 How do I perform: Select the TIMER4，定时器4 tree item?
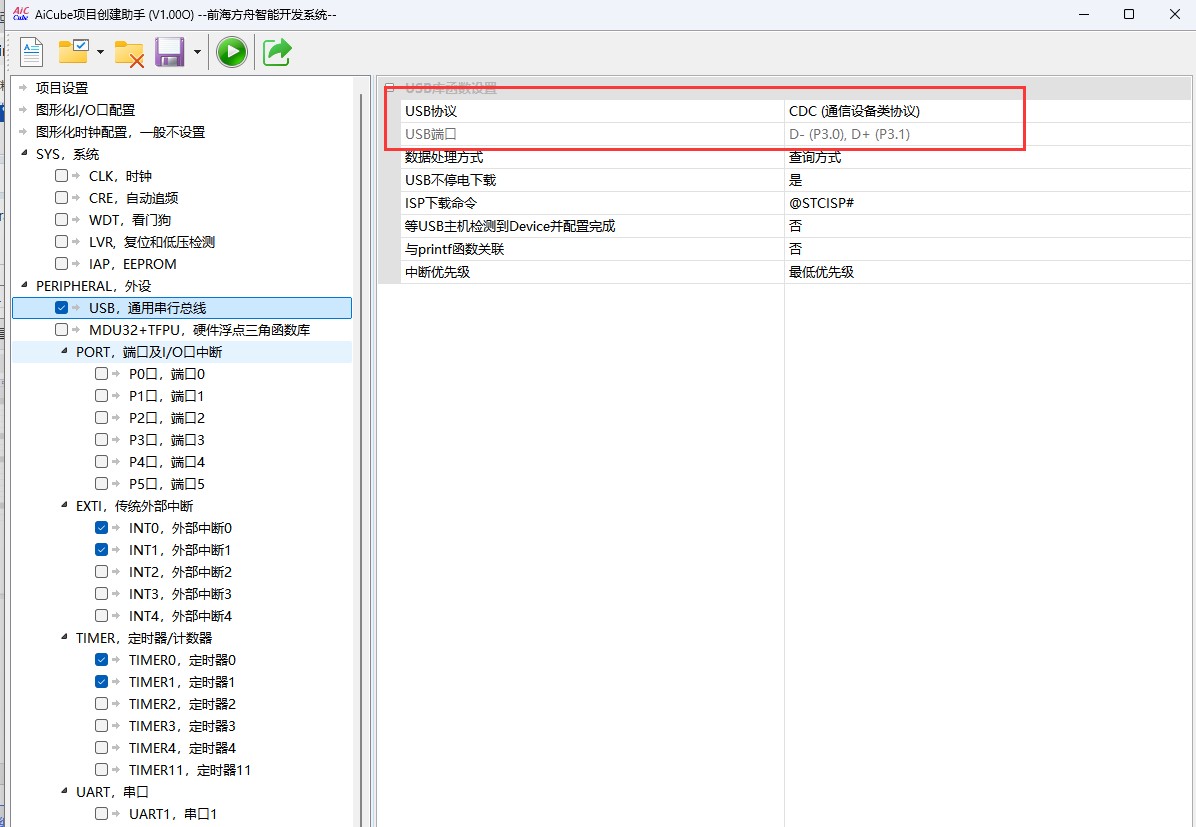[182, 748]
